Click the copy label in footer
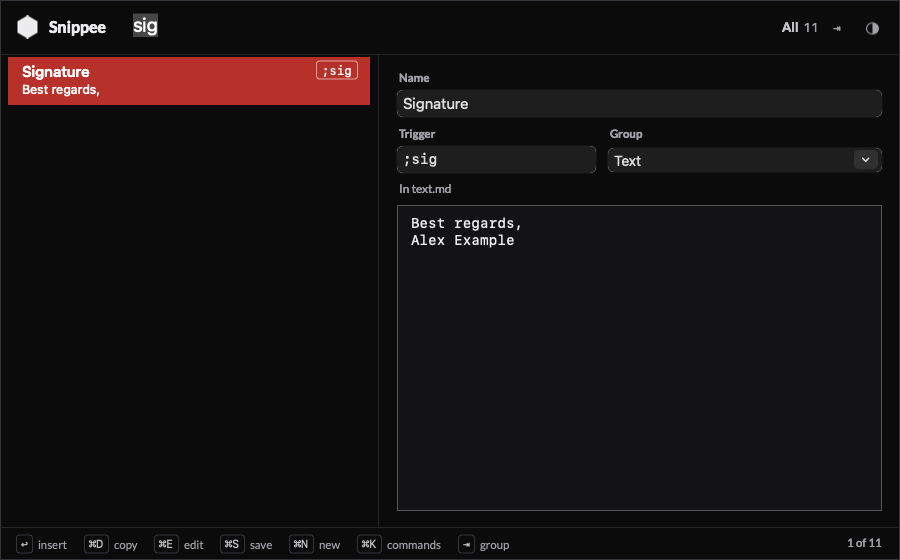This screenshot has height=560, width=900. 126,545
